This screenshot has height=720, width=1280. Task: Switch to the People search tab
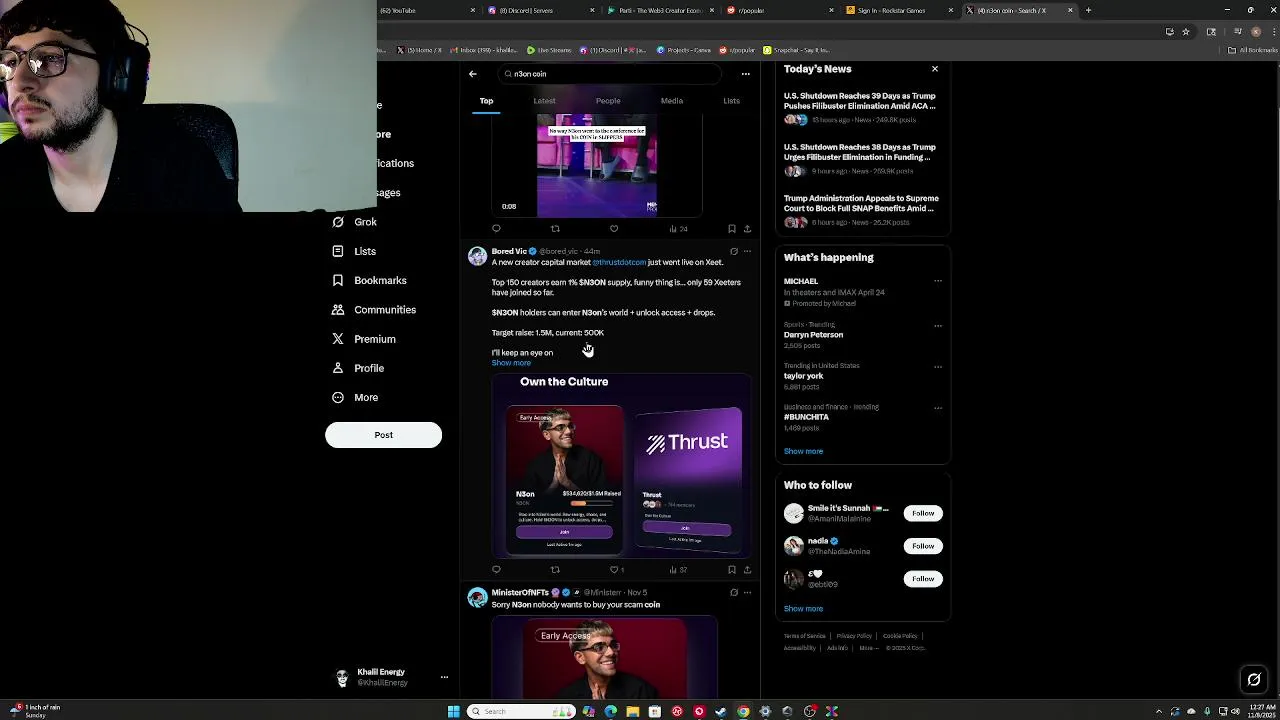pyautogui.click(x=608, y=101)
